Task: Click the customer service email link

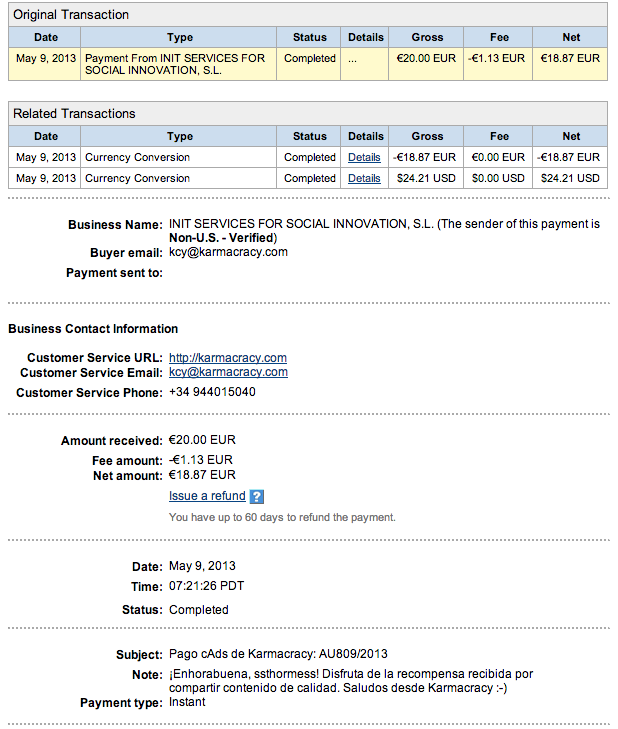Action: pyautogui.click(x=228, y=372)
